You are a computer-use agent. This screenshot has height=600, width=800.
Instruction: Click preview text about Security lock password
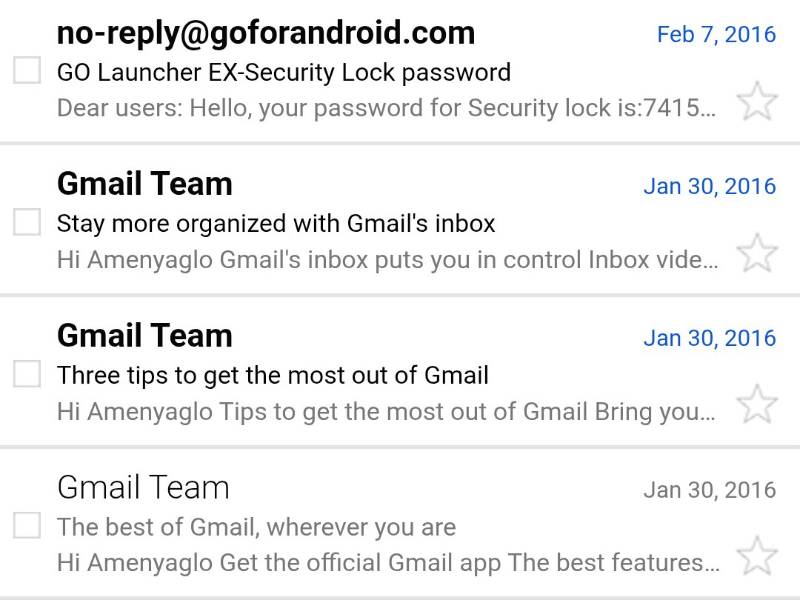click(386, 108)
